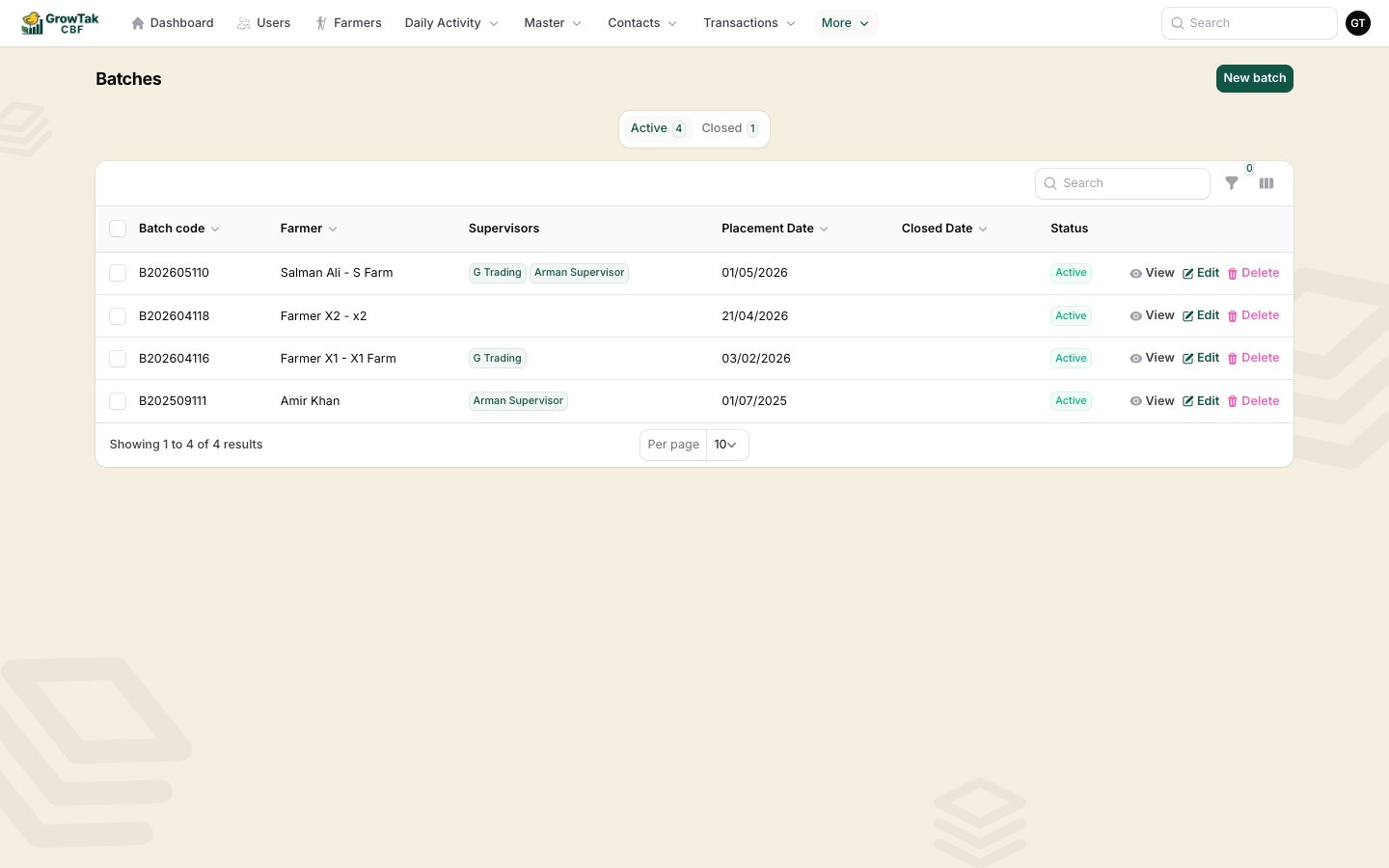The width and height of the screenshot is (1389, 868).
Task: Click the edit pencil icon for B202604118
Action: coord(1188,316)
